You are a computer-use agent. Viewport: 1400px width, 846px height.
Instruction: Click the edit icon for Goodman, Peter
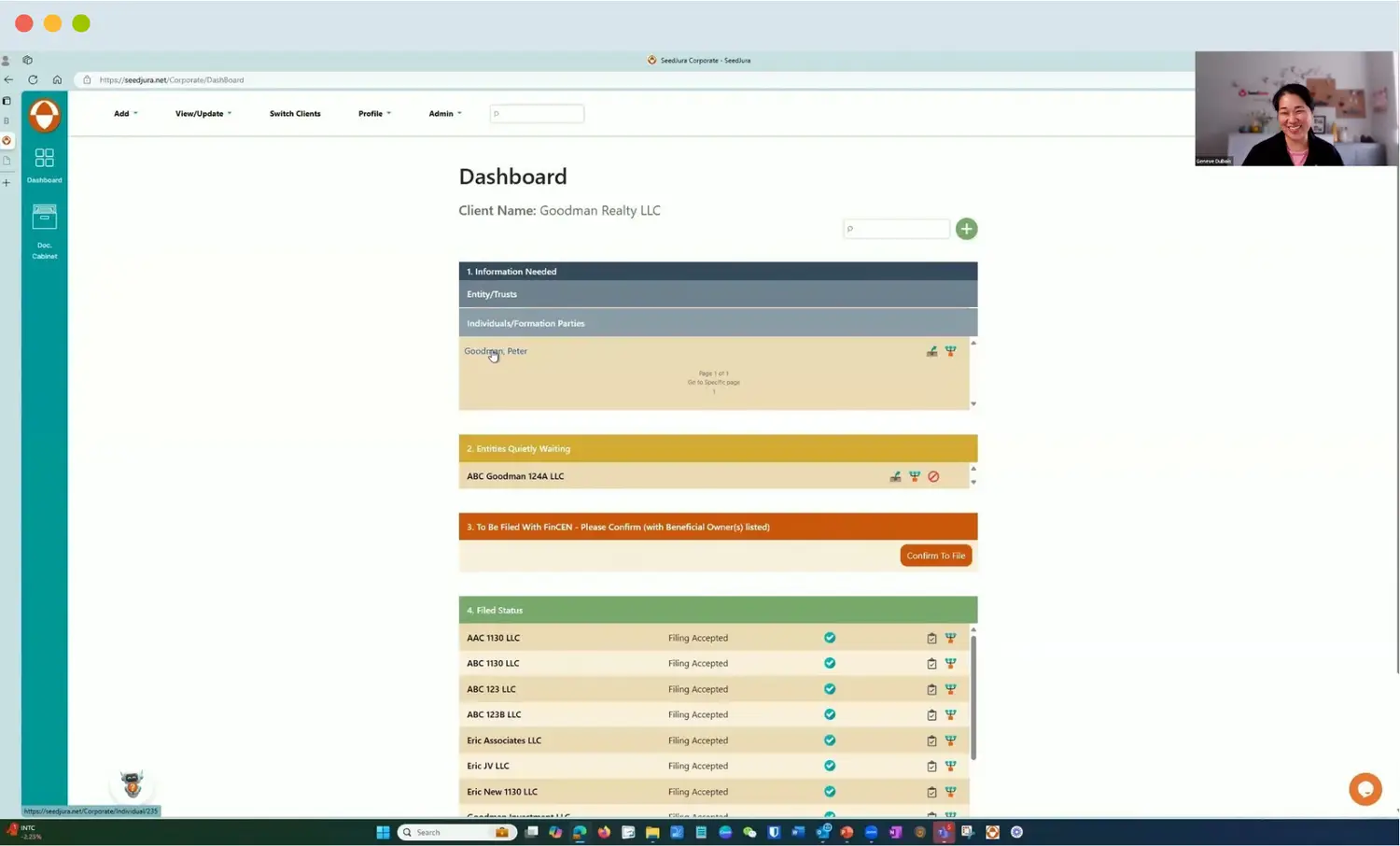click(x=931, y=351)
